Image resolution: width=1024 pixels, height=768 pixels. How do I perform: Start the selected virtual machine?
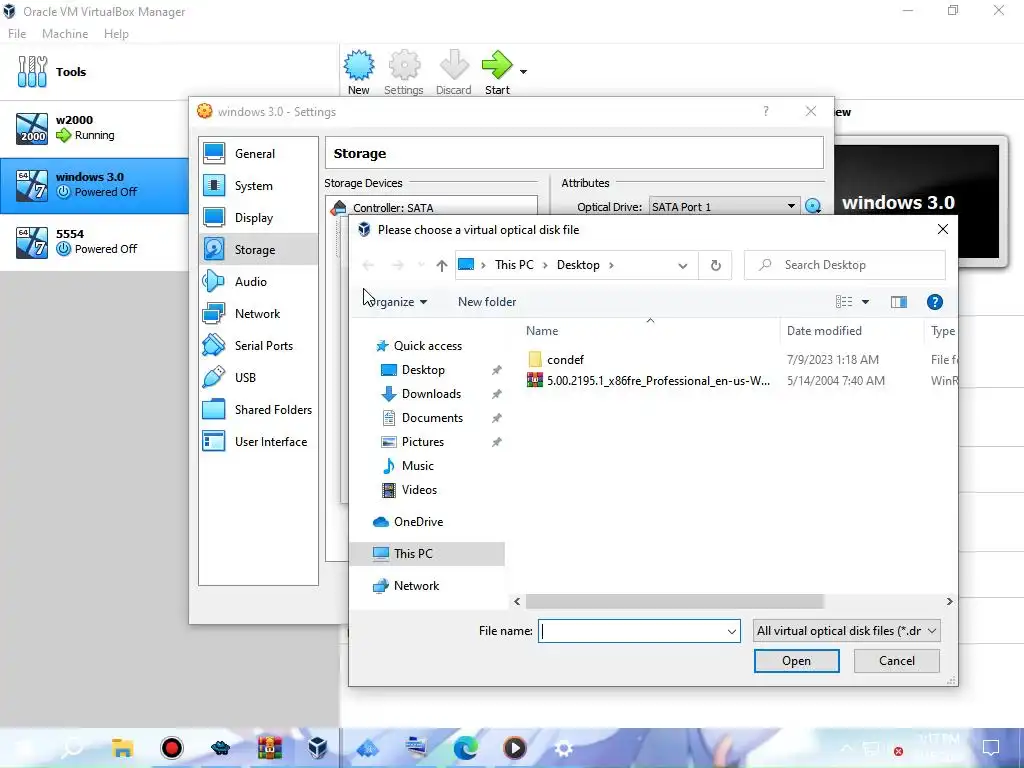point(497,72)
